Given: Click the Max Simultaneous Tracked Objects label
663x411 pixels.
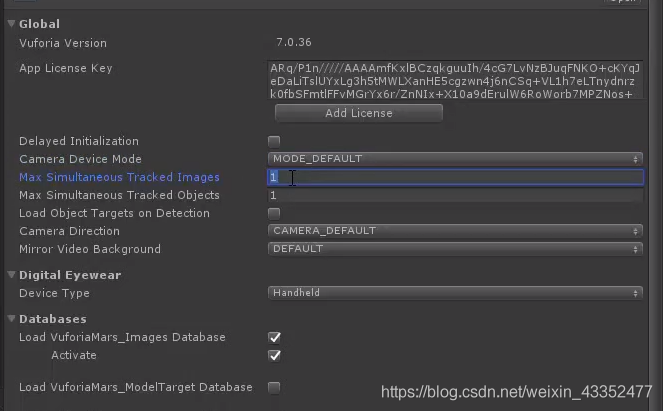Looking at the screenshot, I should pyautogui.click(x=119, y=195).
